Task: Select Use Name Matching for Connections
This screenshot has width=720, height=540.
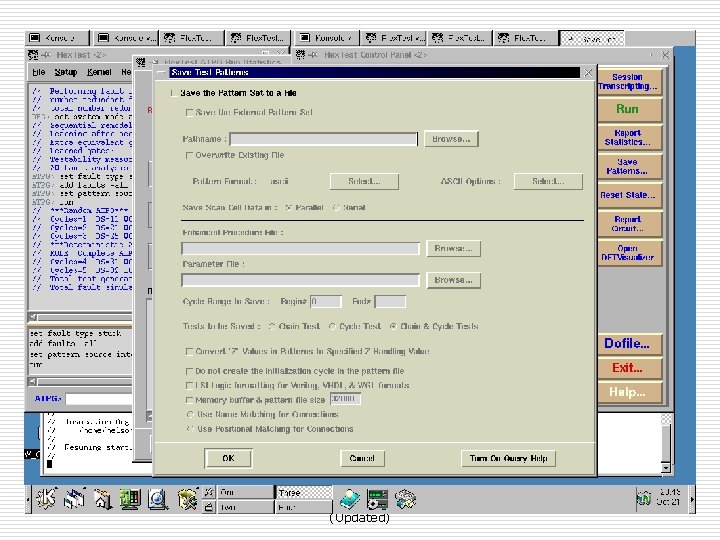Action: 190,415
